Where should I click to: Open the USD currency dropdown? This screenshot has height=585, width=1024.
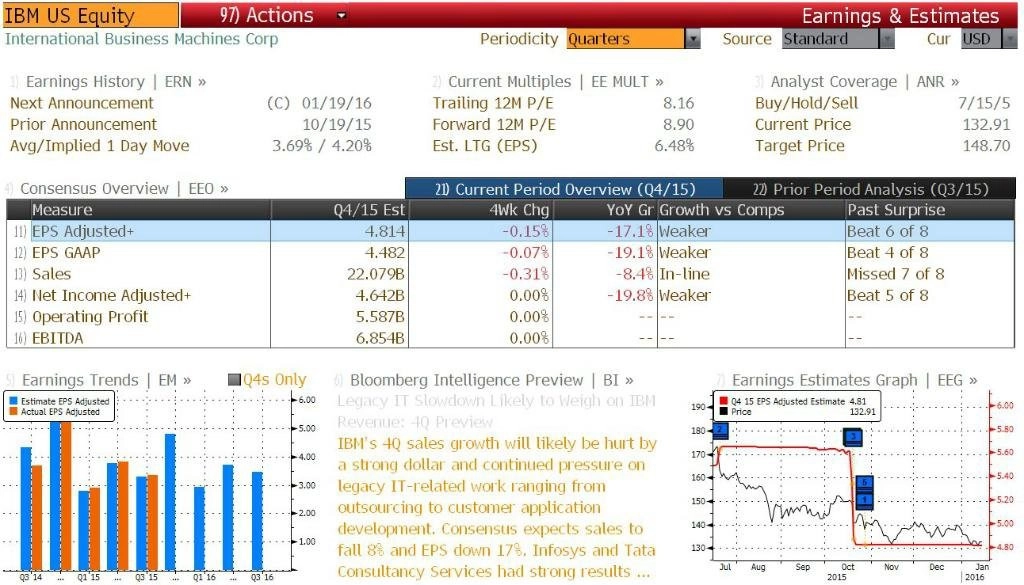point(988,39)
